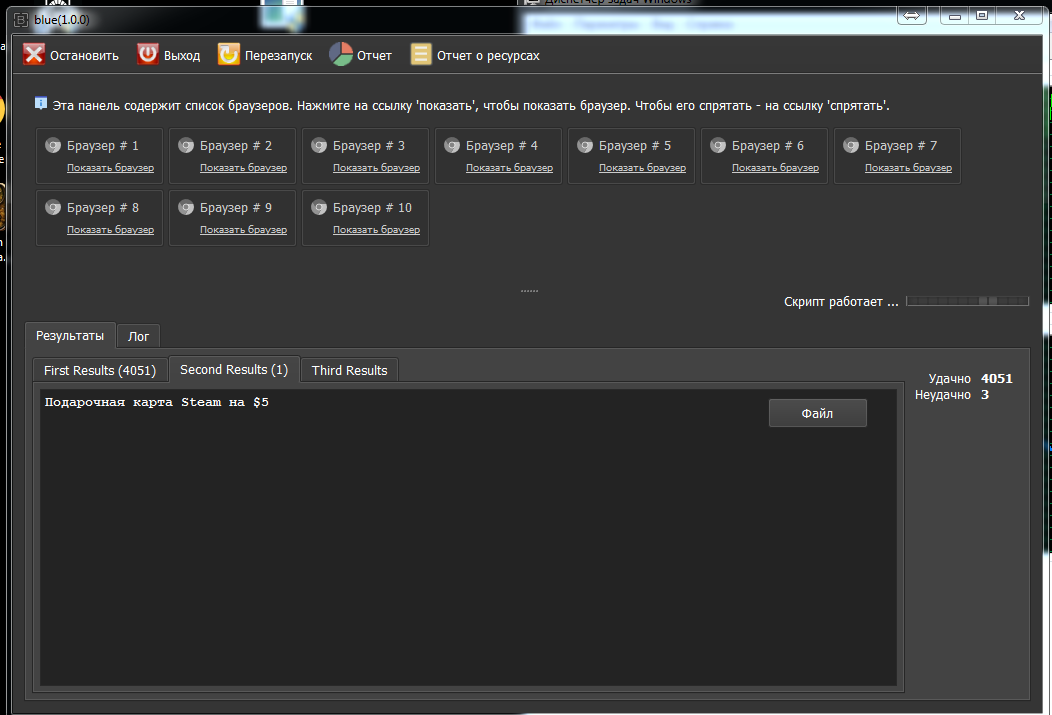Click the Браузер # 5 browser icon
The height and width of the screenshot is (715, 1052).
[585, 146]
